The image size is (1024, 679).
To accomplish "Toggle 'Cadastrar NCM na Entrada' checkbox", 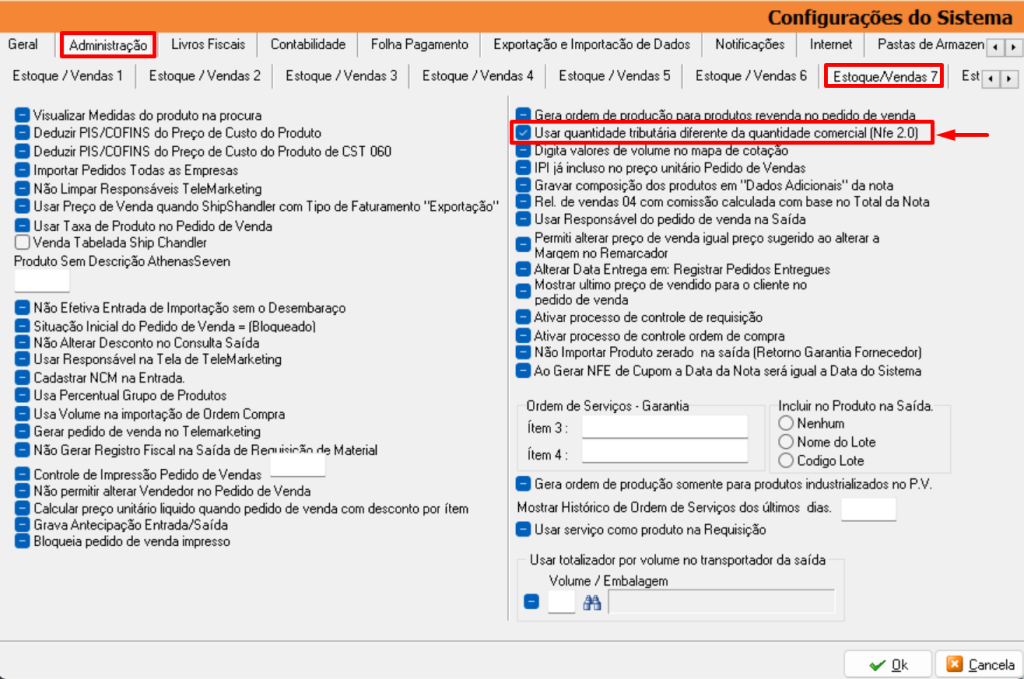I will [x=22, y=378].
